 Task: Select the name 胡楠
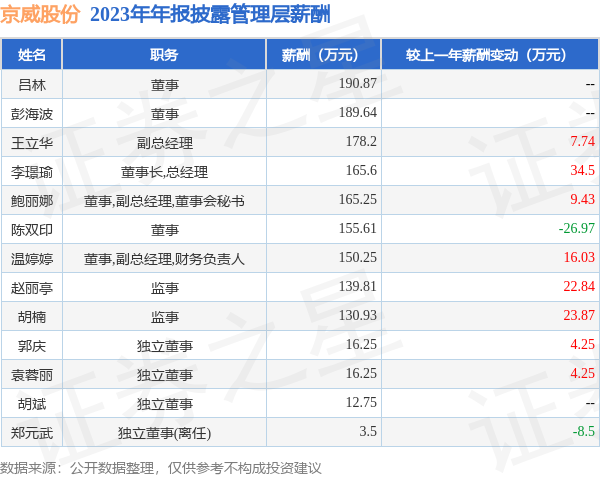point(32,317)
